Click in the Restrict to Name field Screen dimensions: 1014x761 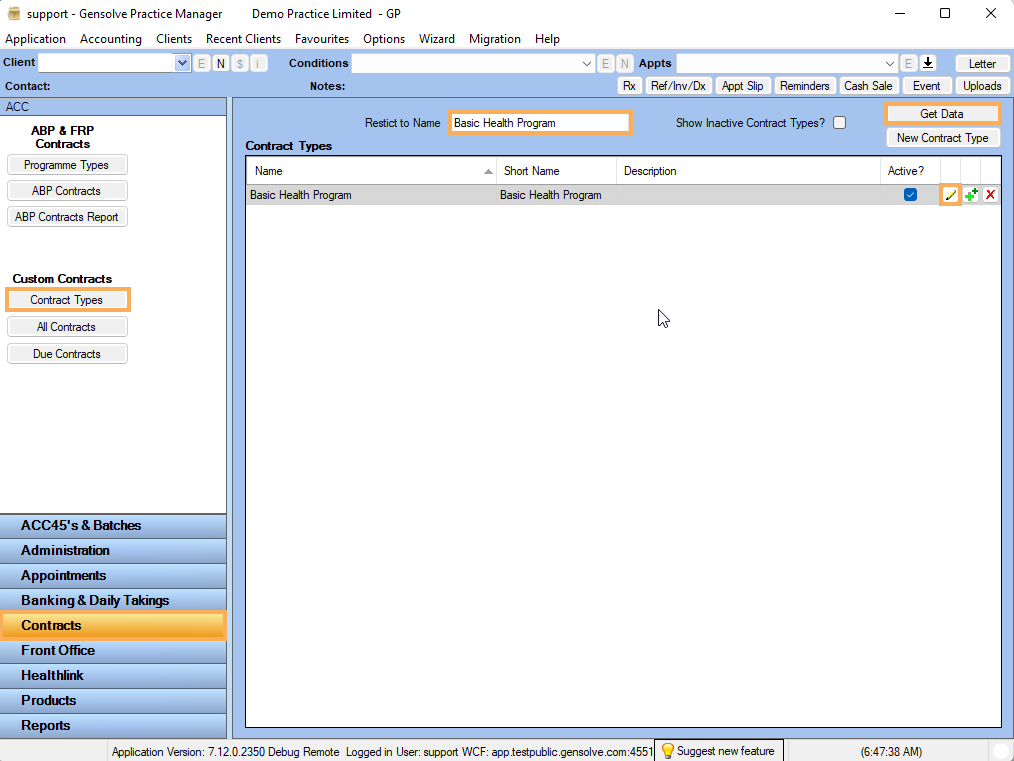click(540, 123)
